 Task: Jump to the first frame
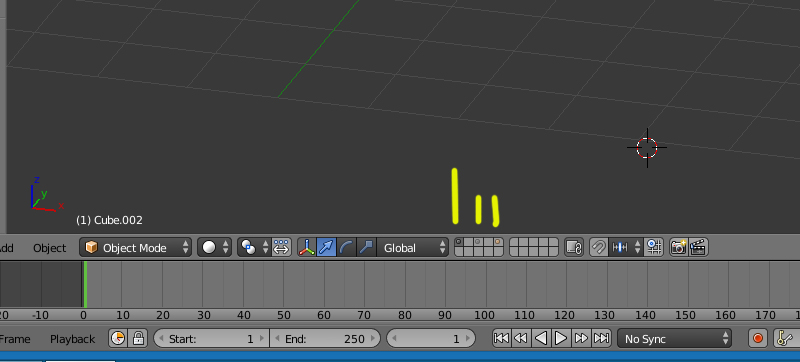(x=502, y=338)
